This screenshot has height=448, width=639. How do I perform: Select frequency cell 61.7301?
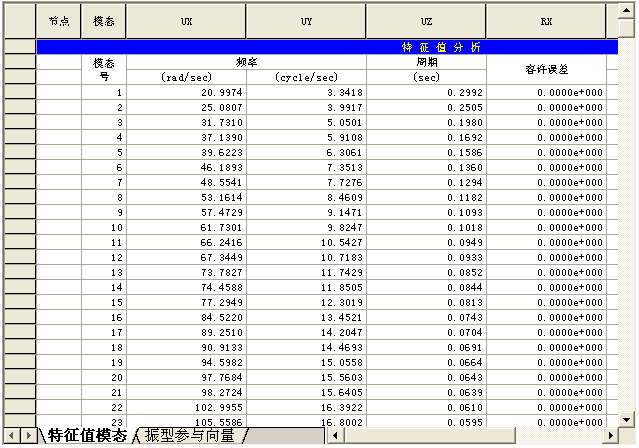(x=186, y=227)
